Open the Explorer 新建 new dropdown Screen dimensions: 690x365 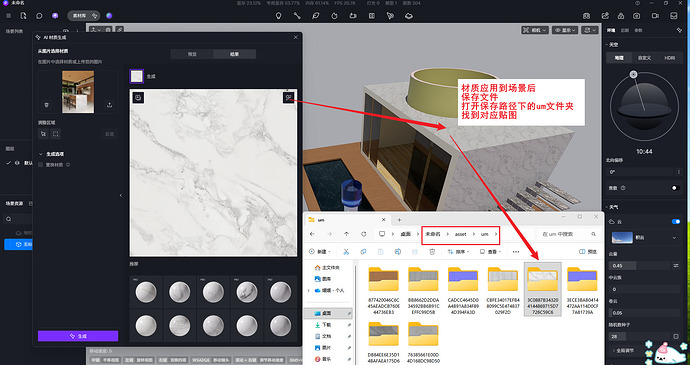point(320,252)
